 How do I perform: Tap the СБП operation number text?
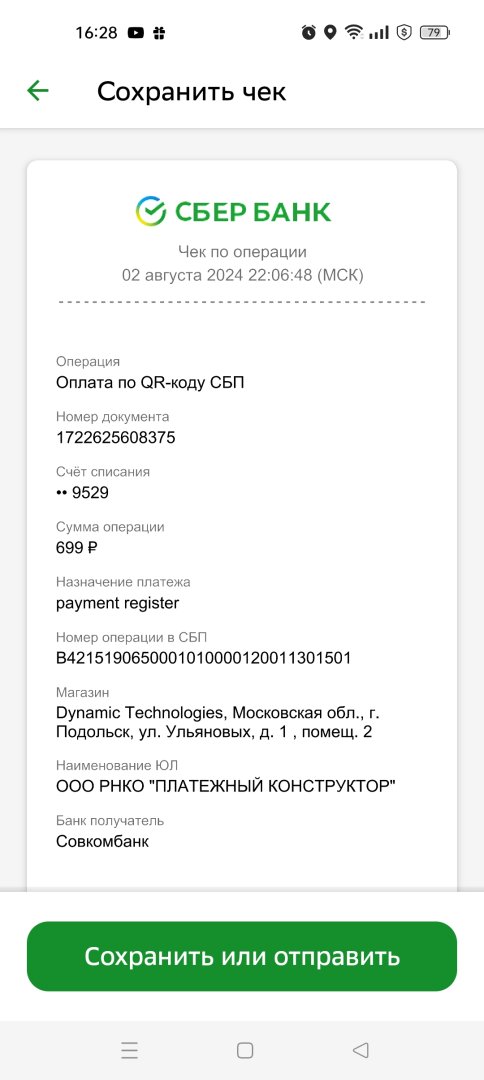203,658
